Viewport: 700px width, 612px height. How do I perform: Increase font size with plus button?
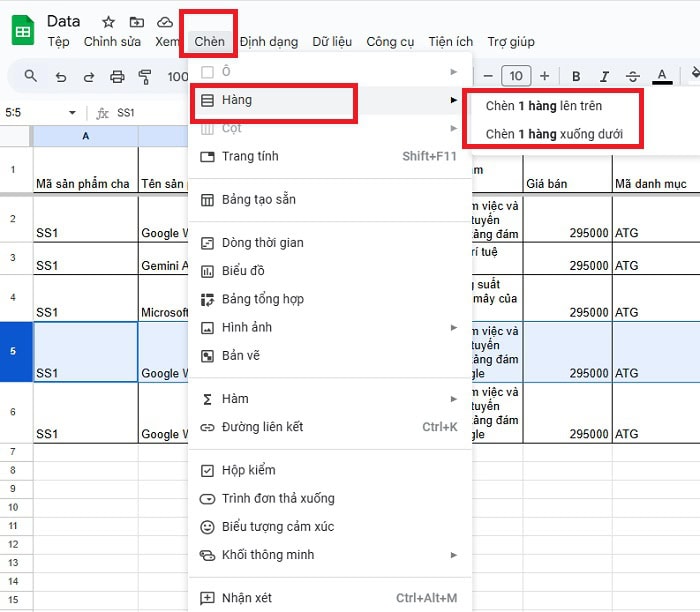[x=544, y=76]
